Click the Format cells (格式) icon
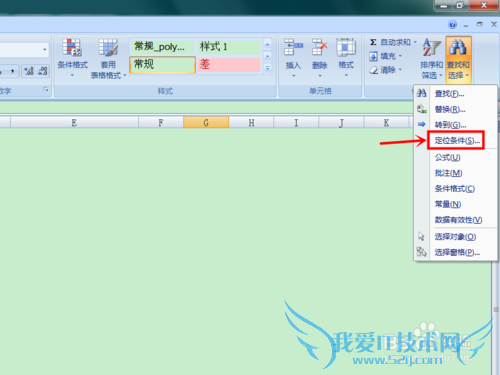The width and height of the screenshot is (500, 375). tap(346, 47)
